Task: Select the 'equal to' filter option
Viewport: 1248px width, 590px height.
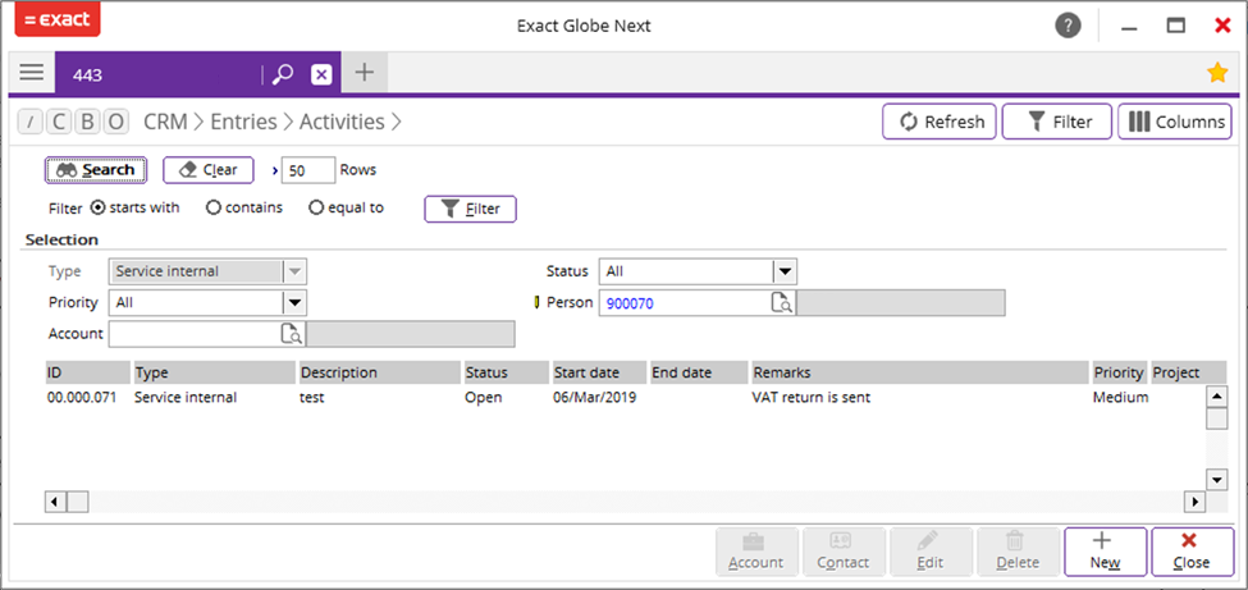Action: click(x=347, y=208)
